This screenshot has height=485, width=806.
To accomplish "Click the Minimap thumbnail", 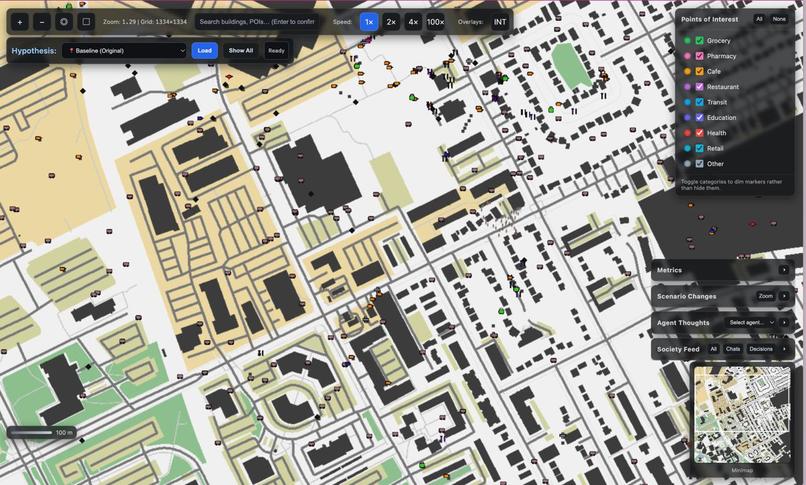I will pos(742,414).
